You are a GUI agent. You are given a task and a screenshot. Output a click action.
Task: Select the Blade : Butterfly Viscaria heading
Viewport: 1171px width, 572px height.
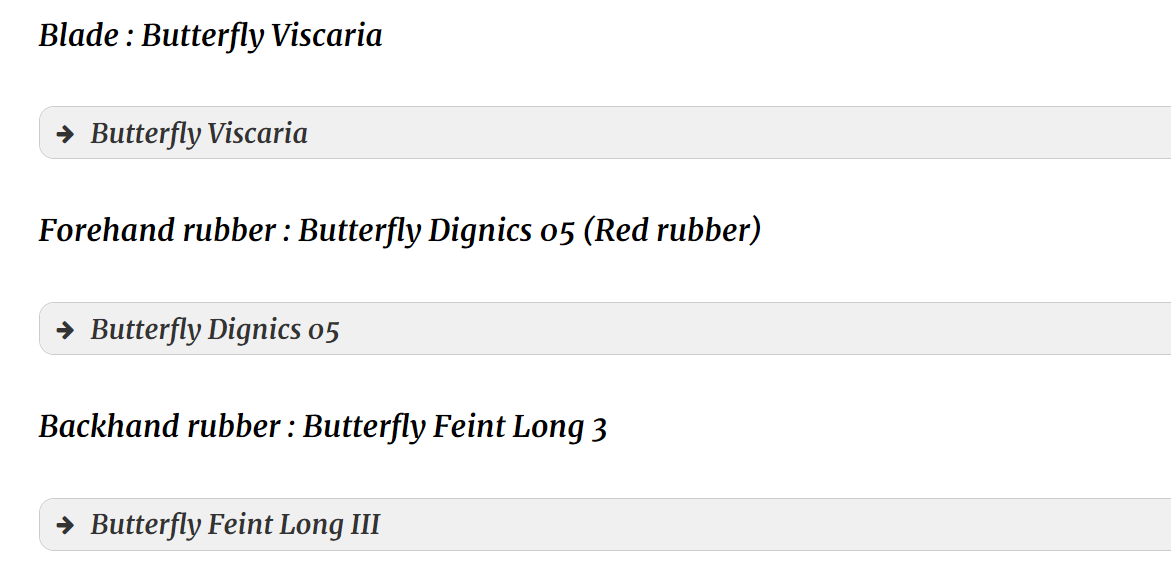(x=211, y=36)
